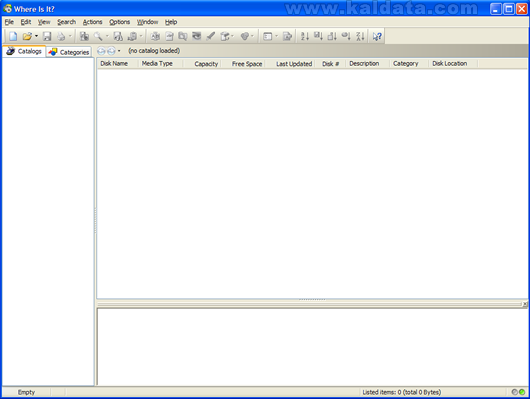Create a new catalog with blank-page icon

tap(13, 36)
